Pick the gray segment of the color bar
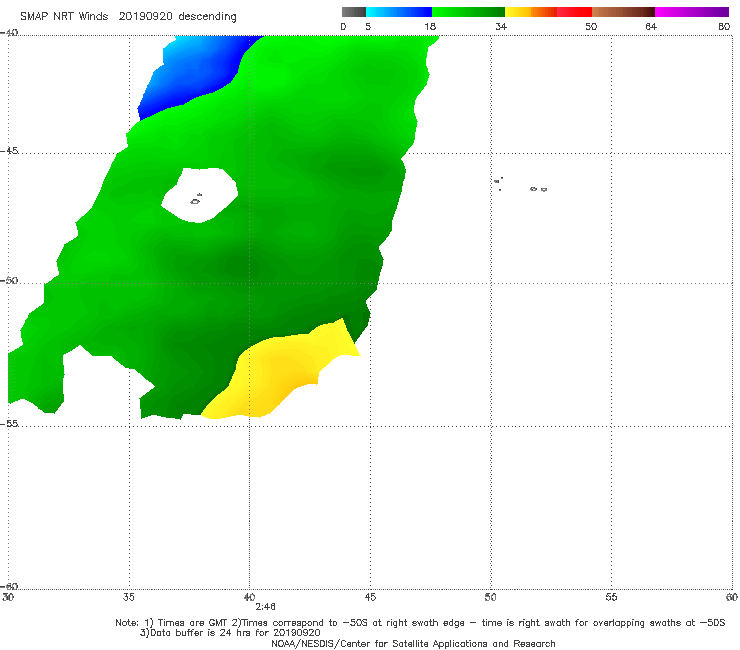This screenshot has width=740, height=650. click(353, 12)
